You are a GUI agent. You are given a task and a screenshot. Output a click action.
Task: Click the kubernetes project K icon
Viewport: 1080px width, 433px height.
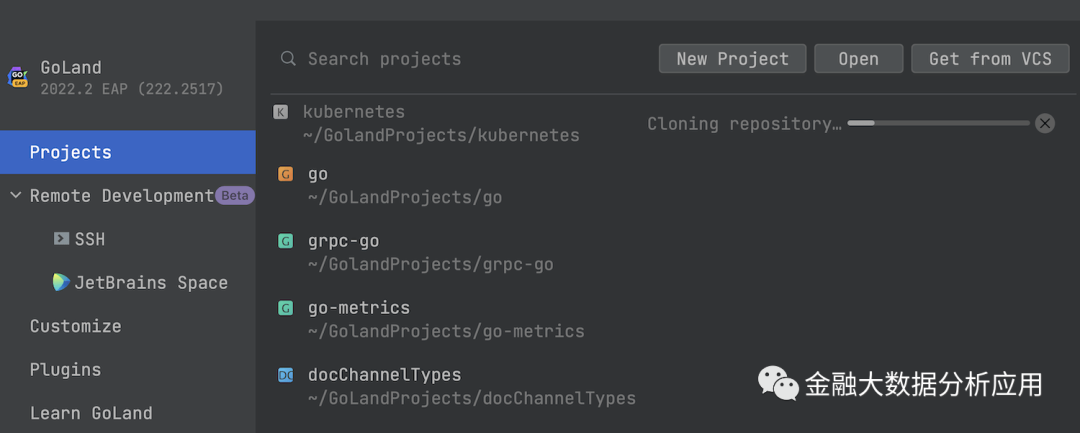pos(281,112)
